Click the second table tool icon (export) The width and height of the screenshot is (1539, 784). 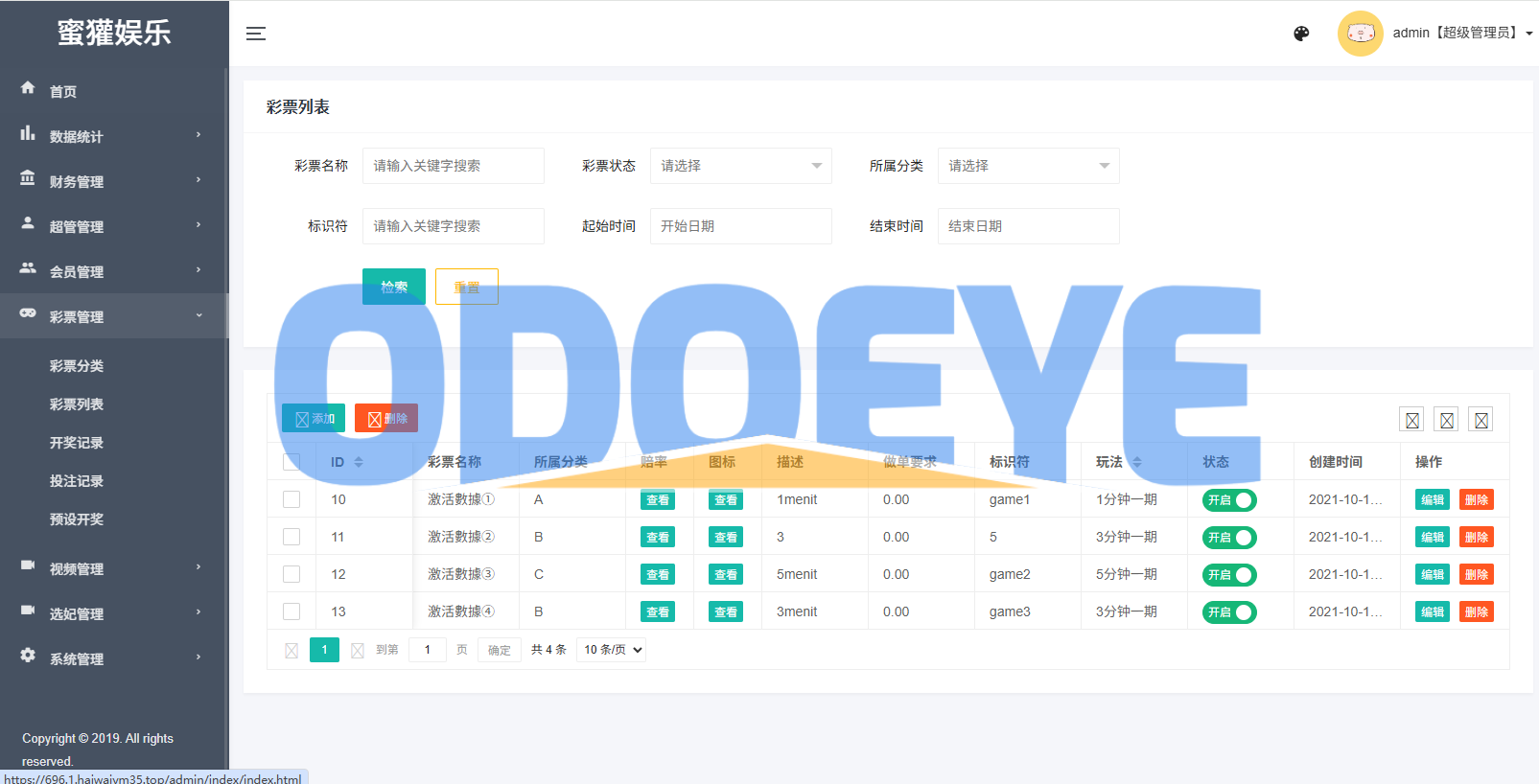[x=1447, y=420]
